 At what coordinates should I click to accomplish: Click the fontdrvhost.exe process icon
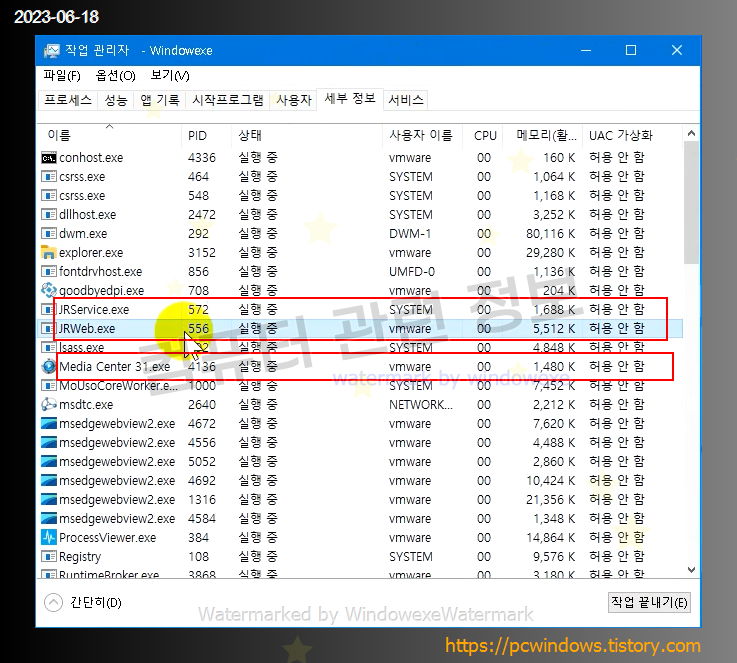[49, 272]
